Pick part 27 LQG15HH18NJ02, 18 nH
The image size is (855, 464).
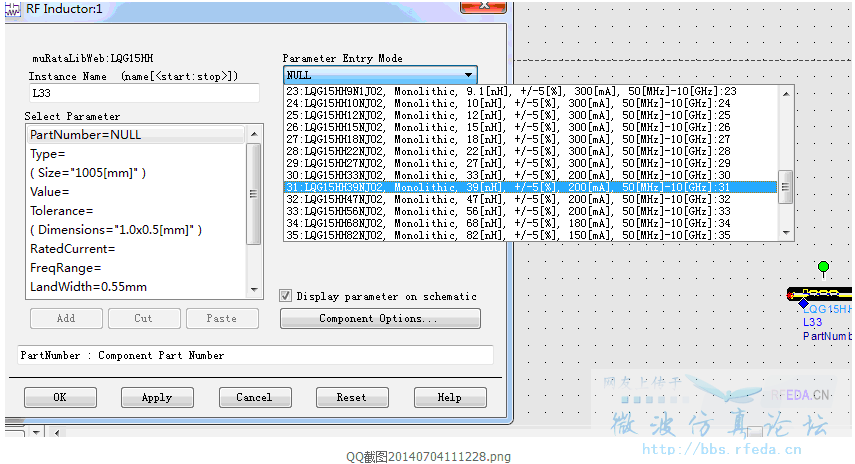click(x=531, y=139)
